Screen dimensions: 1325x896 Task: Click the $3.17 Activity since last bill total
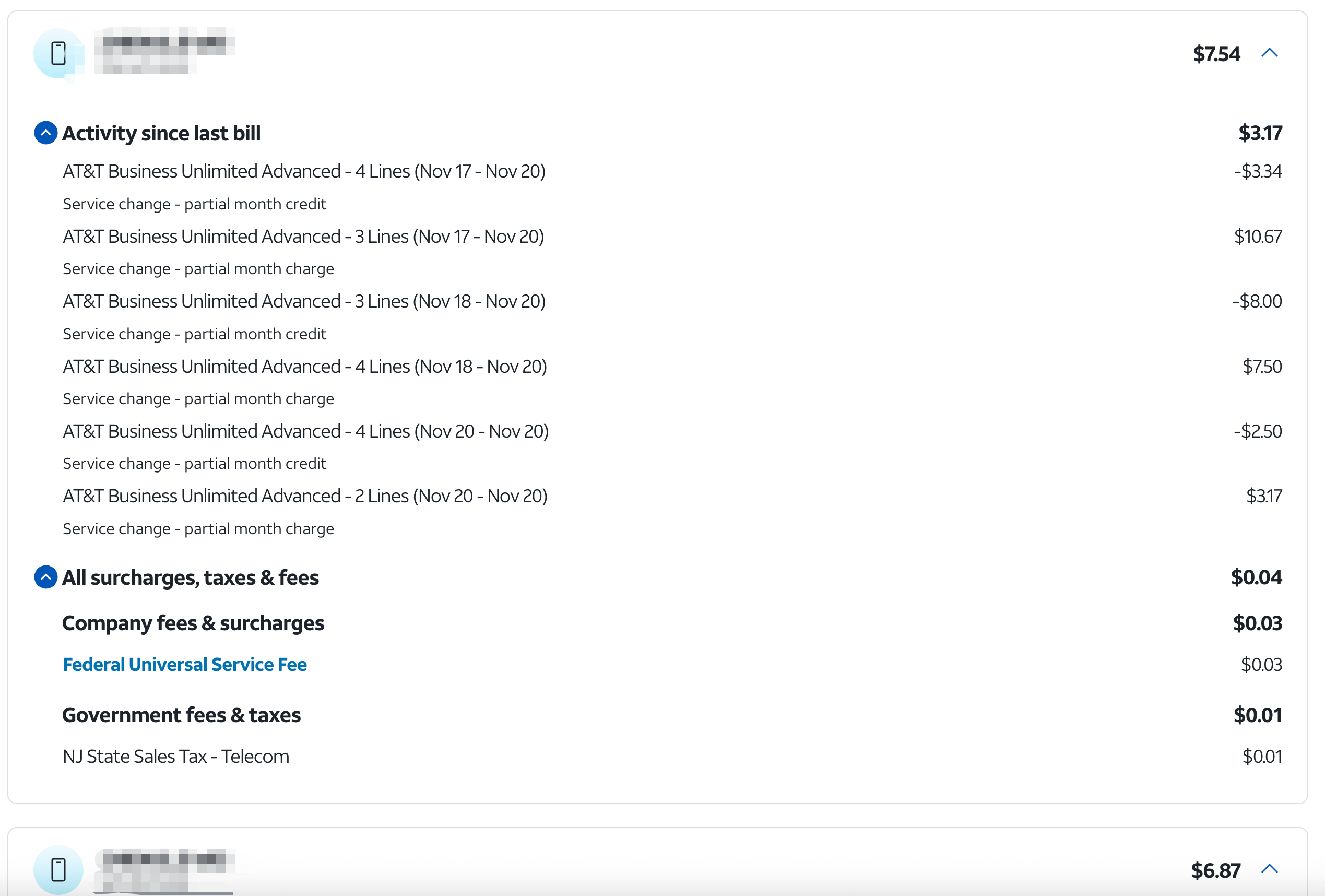(x=1259, y=133)
